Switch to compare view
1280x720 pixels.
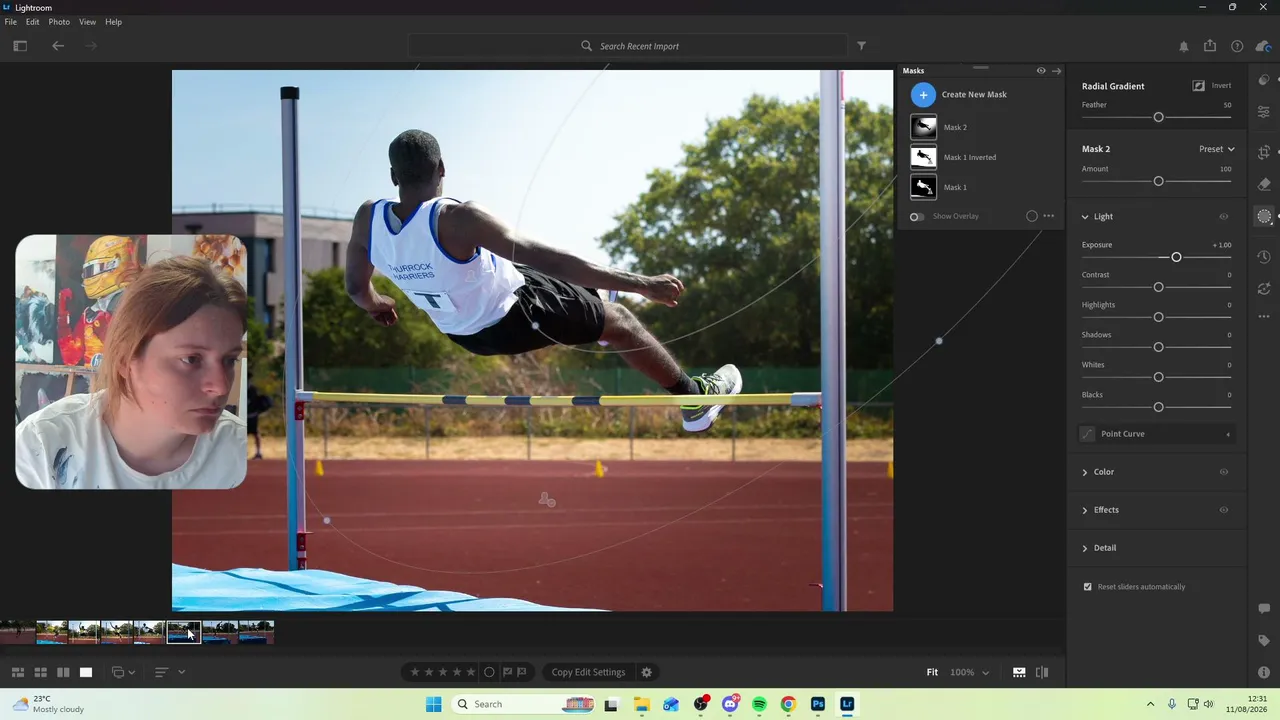click(x=63, y=672)
